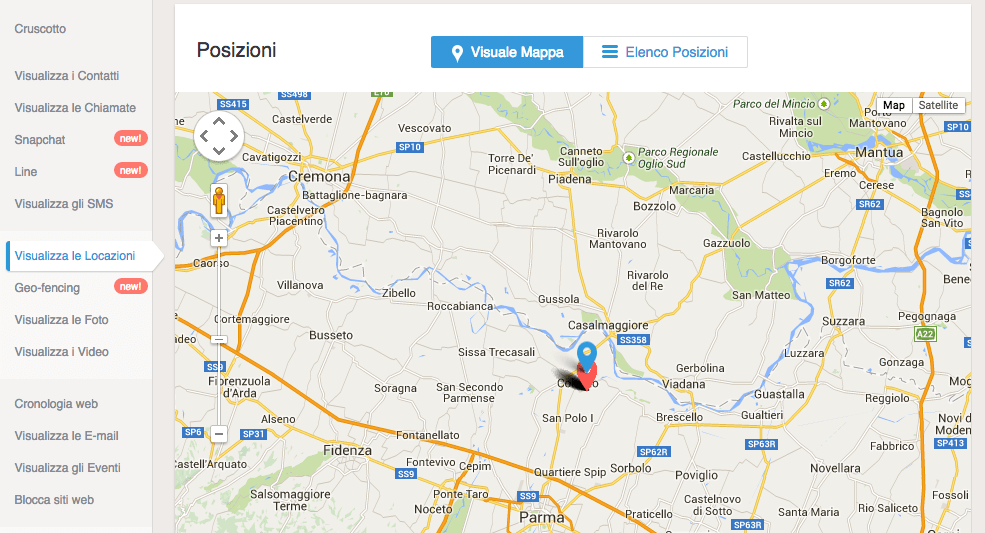Switch to the standard Map view
This screenshot has height=533, width=985.
[894, 106]
